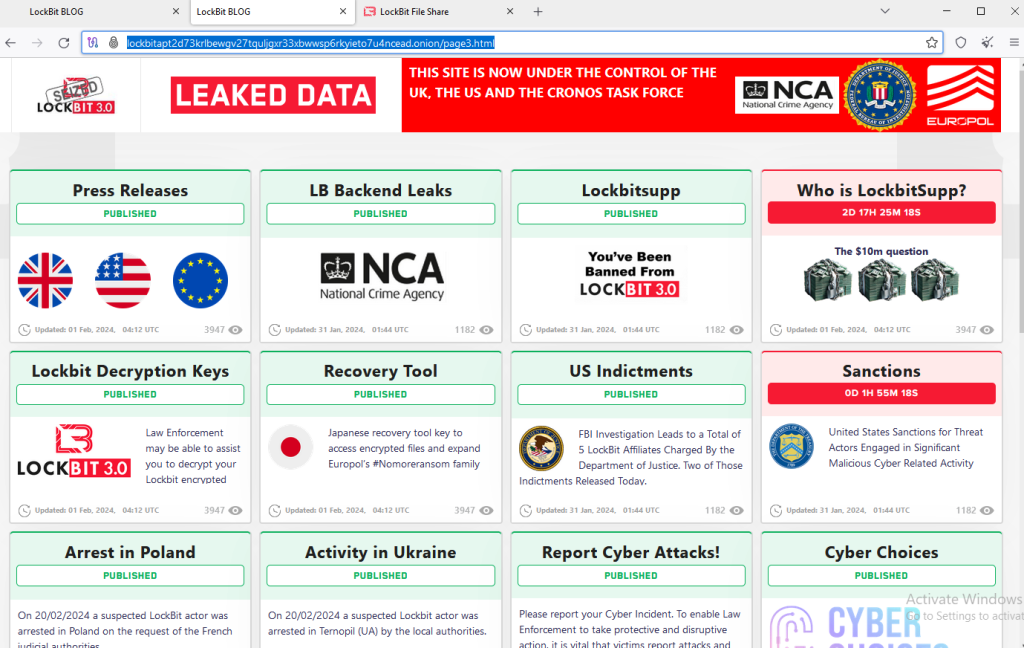Open the Lockbitsupp card title

(x=631, y=190)
